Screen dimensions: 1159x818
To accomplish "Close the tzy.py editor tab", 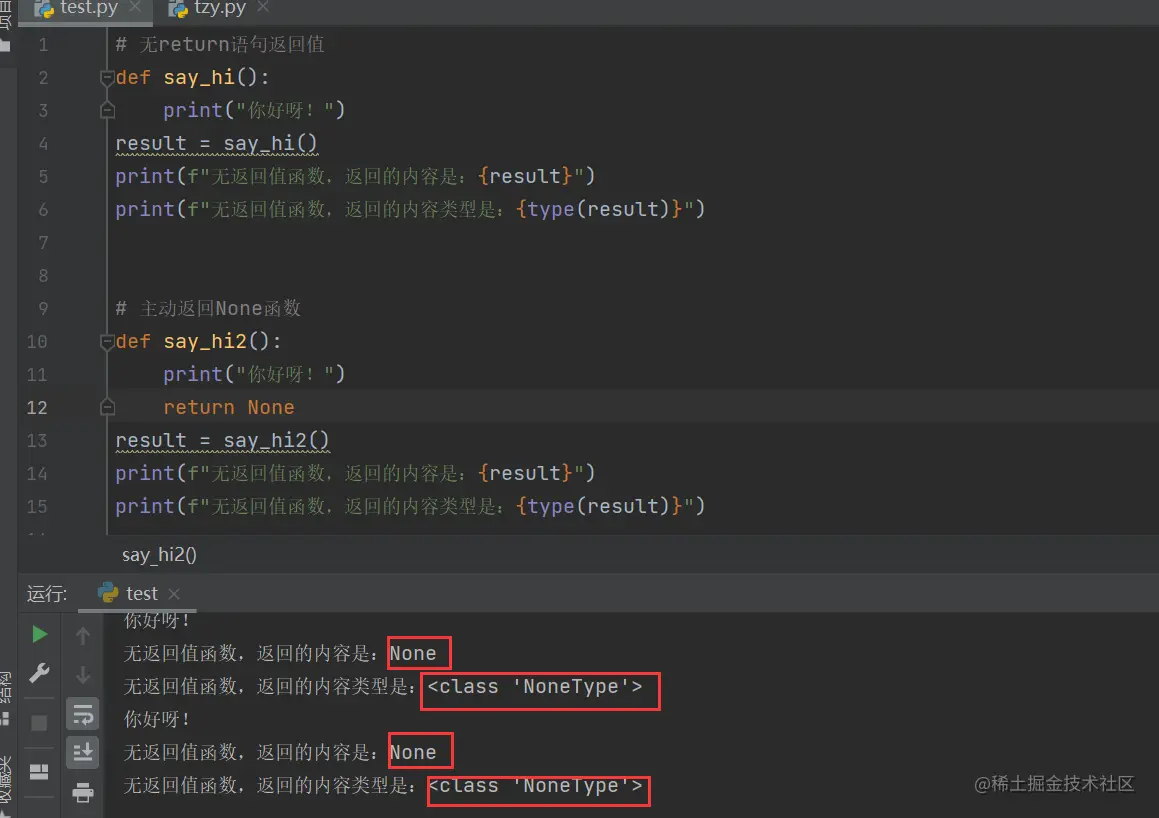I will (x=262, y=7).
